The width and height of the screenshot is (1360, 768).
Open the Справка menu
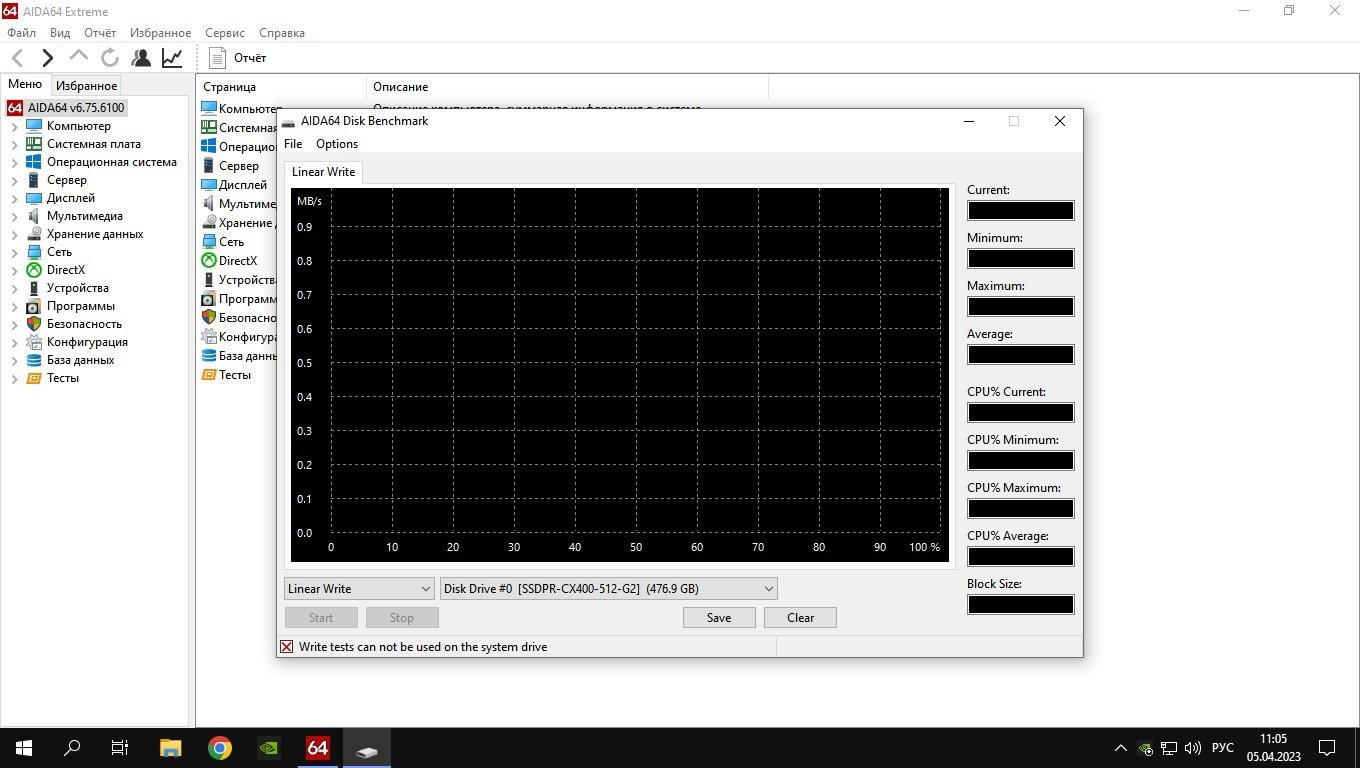pos(282,33)
